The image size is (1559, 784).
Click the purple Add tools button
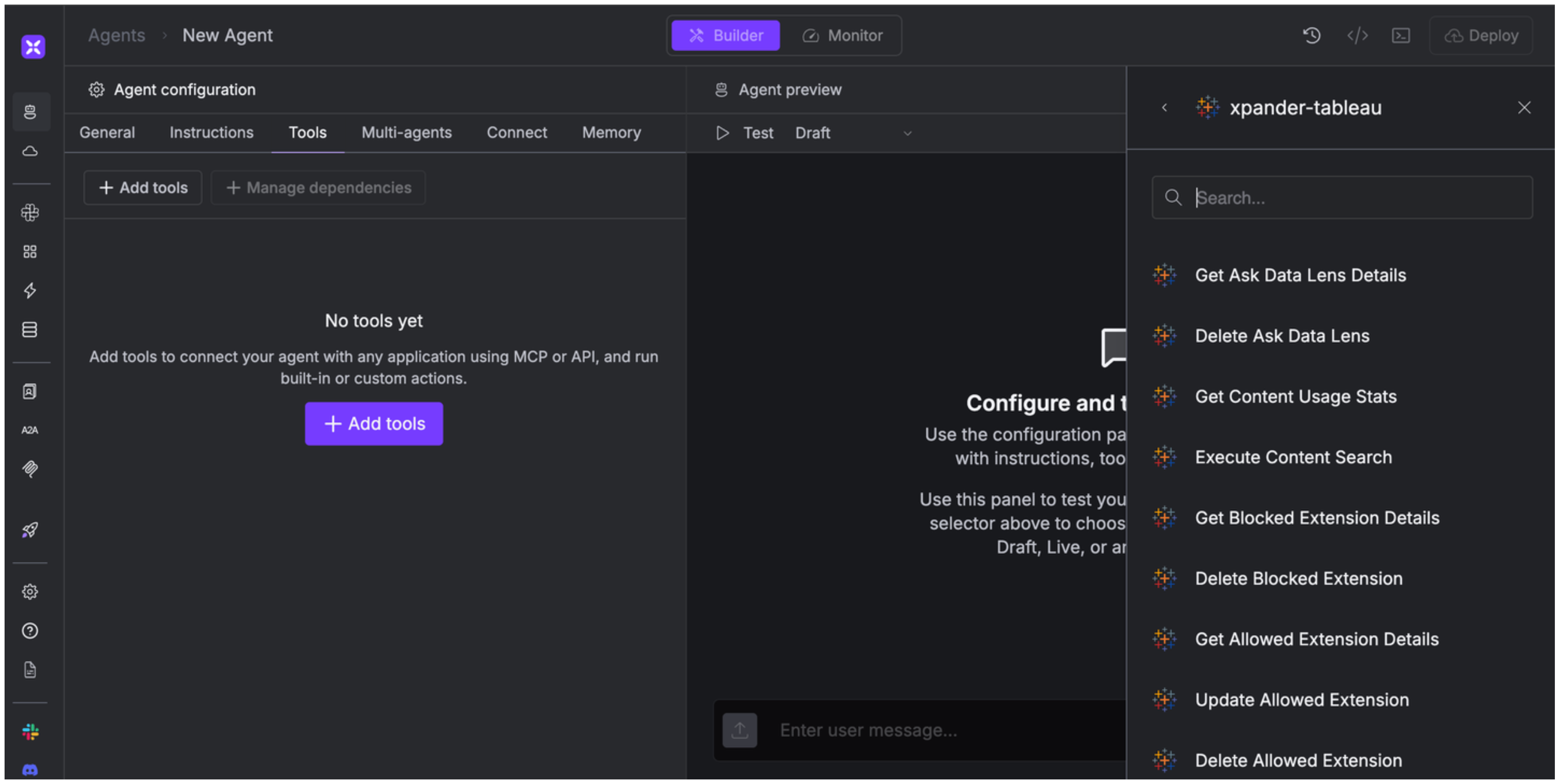point(374,423)
